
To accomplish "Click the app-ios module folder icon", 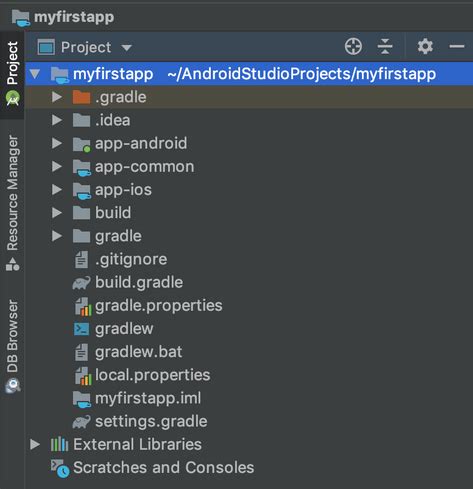I will [82, 191].
